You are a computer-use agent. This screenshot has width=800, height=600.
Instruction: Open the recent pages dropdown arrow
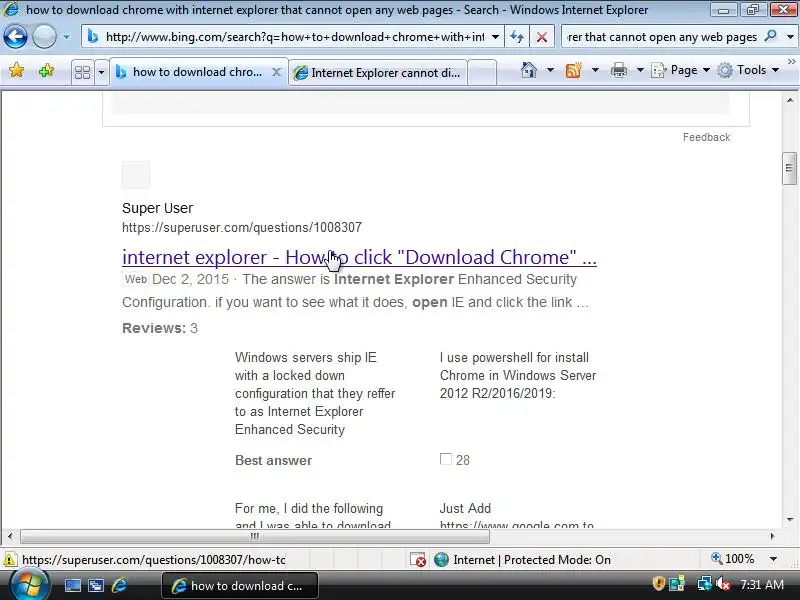(x=66, y=37)
